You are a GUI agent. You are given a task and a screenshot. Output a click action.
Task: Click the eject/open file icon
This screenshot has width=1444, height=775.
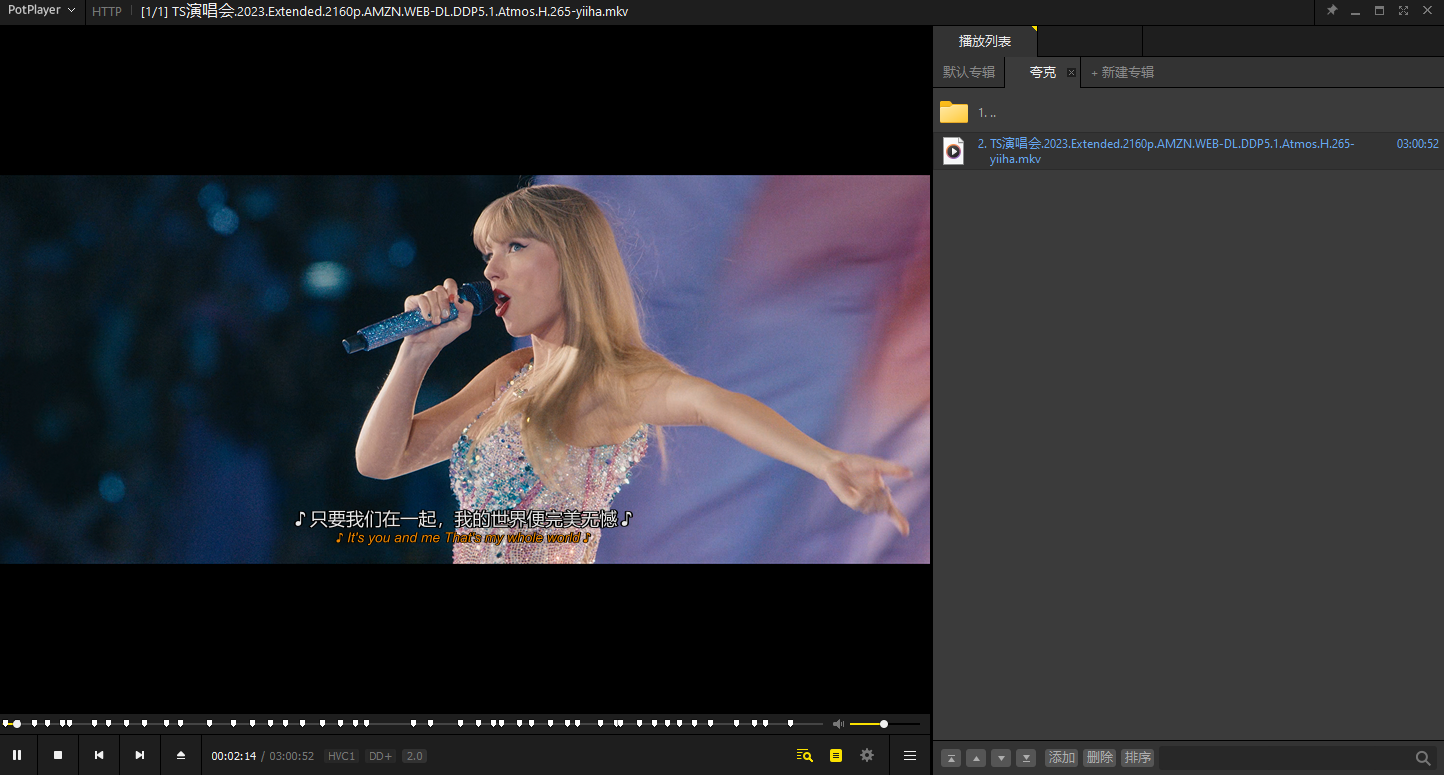tap(181, 755)
